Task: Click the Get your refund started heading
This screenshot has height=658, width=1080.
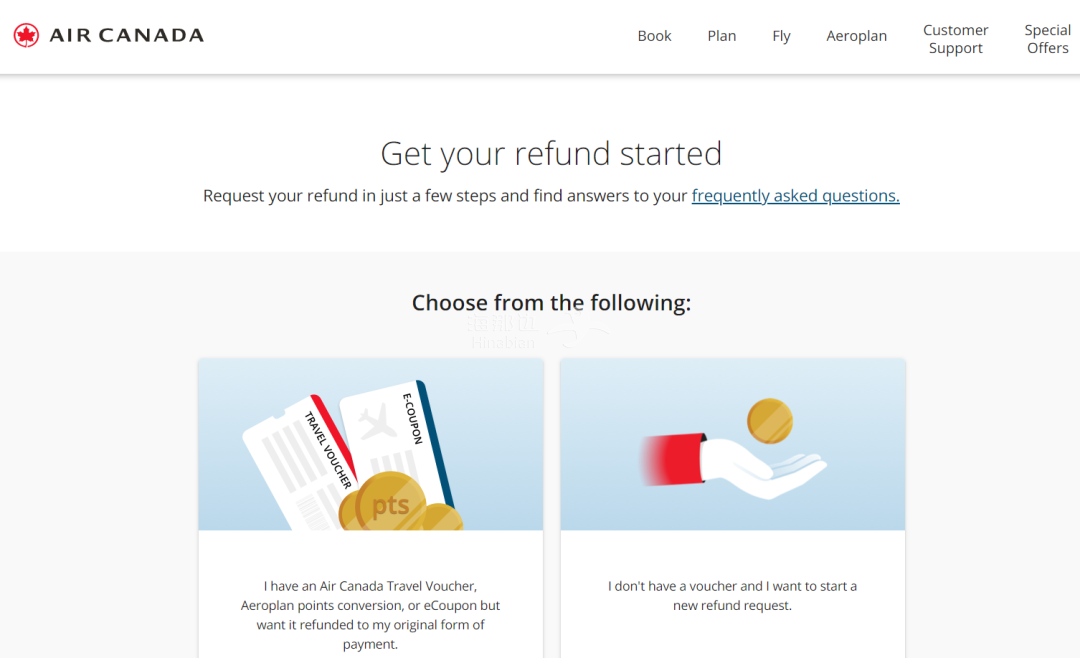Action: pyautogui.click(x=551, y=154)
